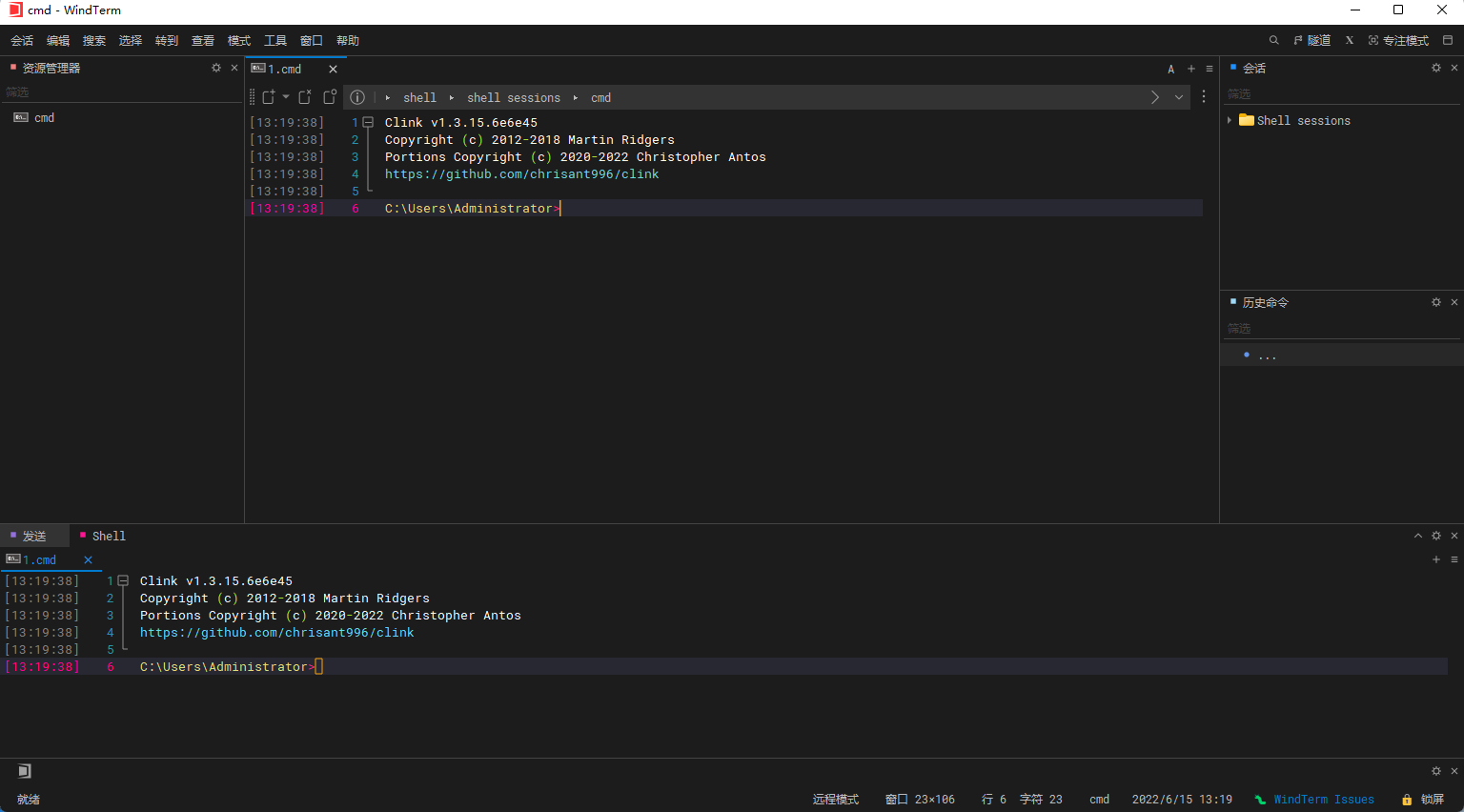Select the shell sessions breadcrumb segment

(514, 98)
